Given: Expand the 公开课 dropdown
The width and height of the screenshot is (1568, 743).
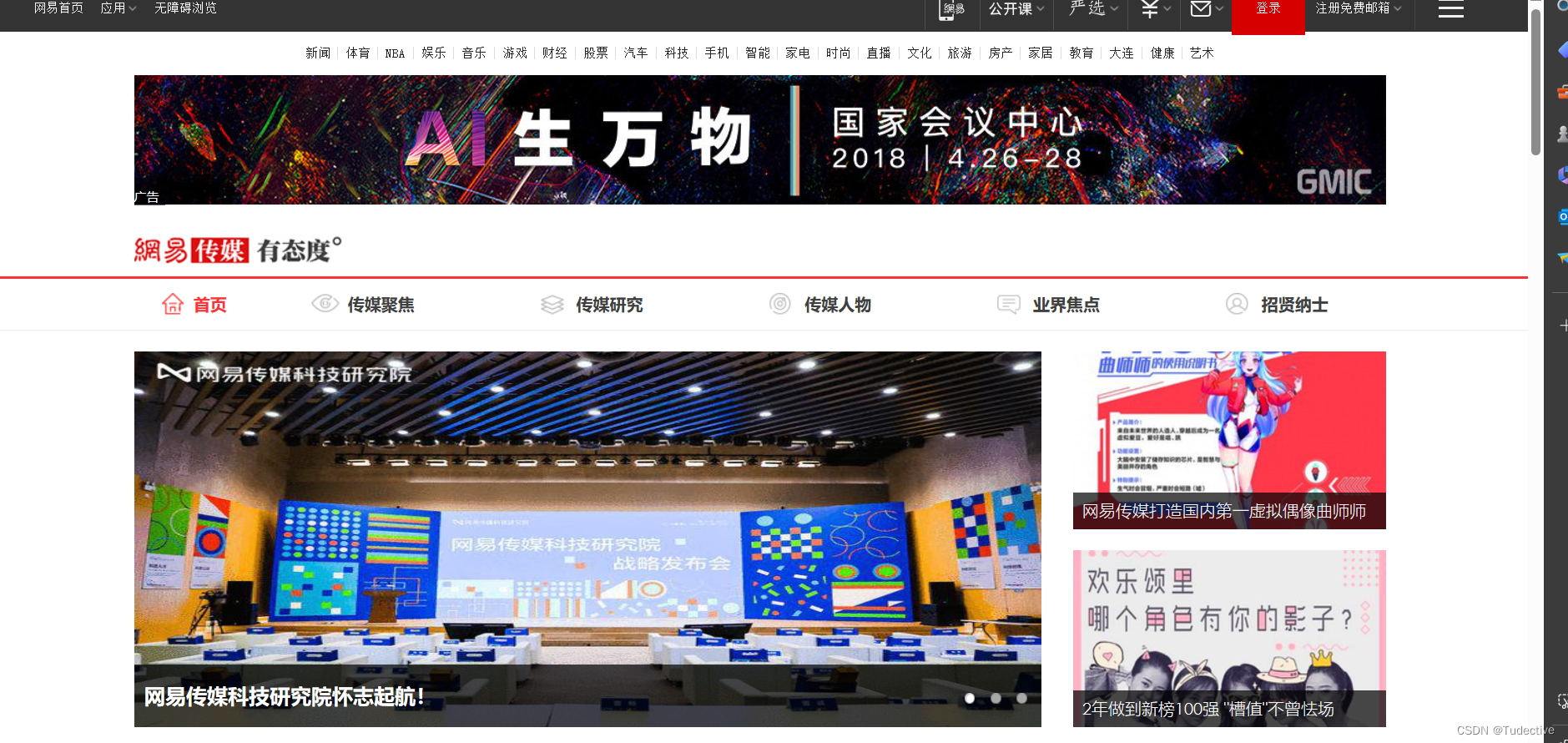Looking at the screenshot, I should tap(1016, 9).
